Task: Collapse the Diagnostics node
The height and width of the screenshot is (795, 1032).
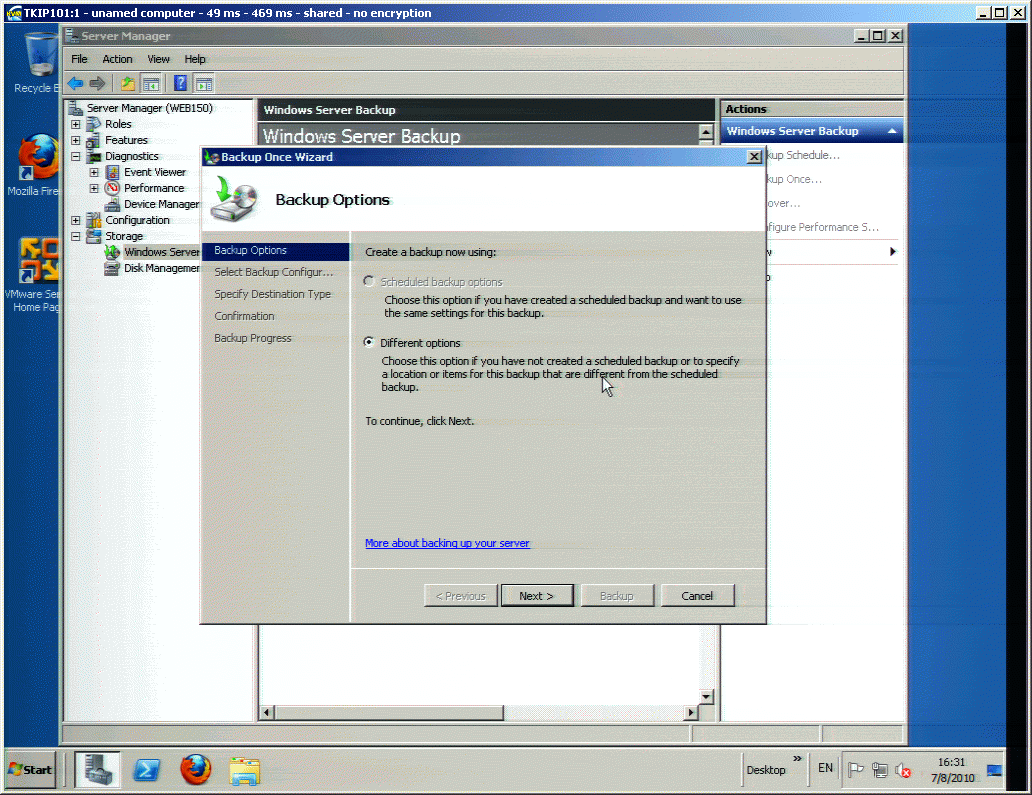Action: (76, 157)
